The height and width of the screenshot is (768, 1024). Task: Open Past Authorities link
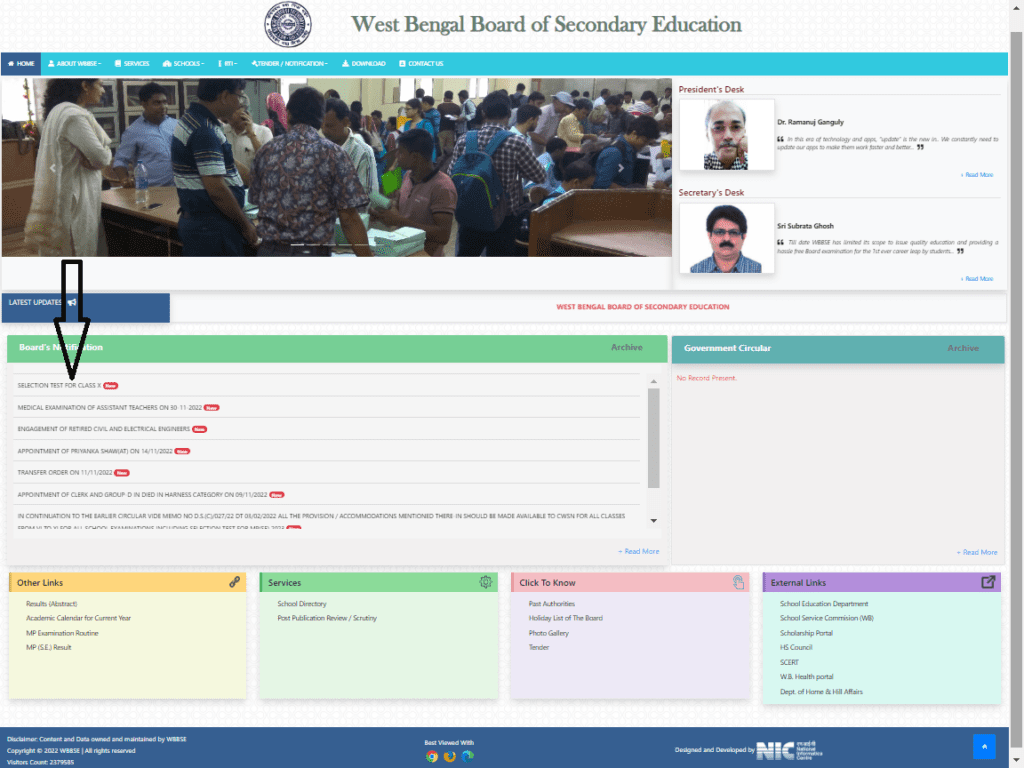(x=552, y=604)
